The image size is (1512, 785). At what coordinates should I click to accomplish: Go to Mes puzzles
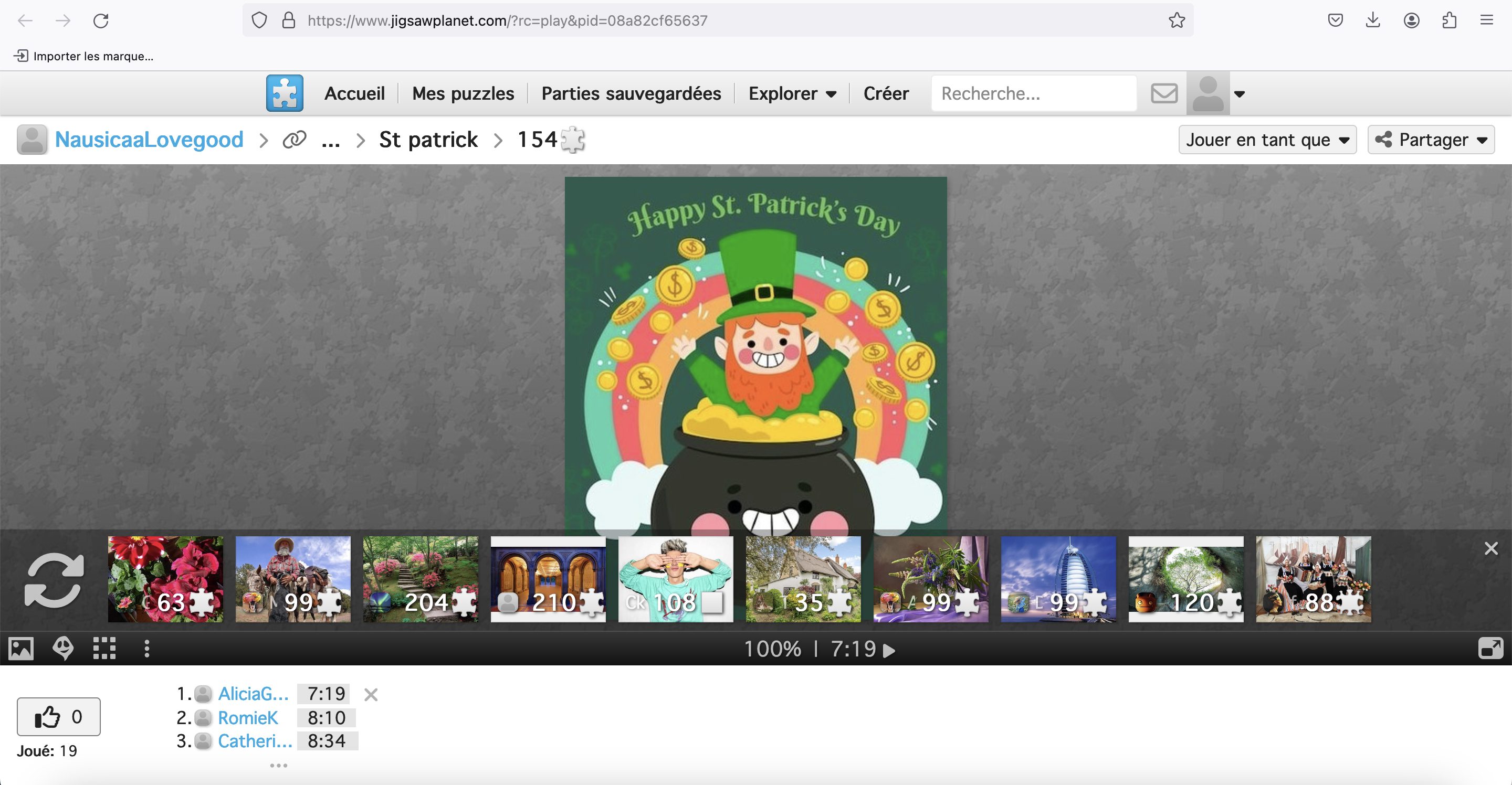click(x=463, y=93)
